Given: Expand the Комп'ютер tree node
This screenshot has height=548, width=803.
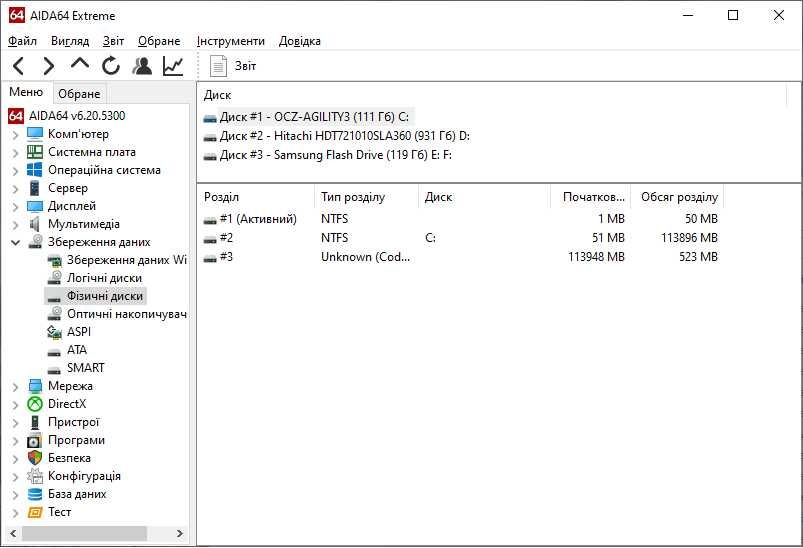Looking at the screenshot, I should [x=15, y=135].
